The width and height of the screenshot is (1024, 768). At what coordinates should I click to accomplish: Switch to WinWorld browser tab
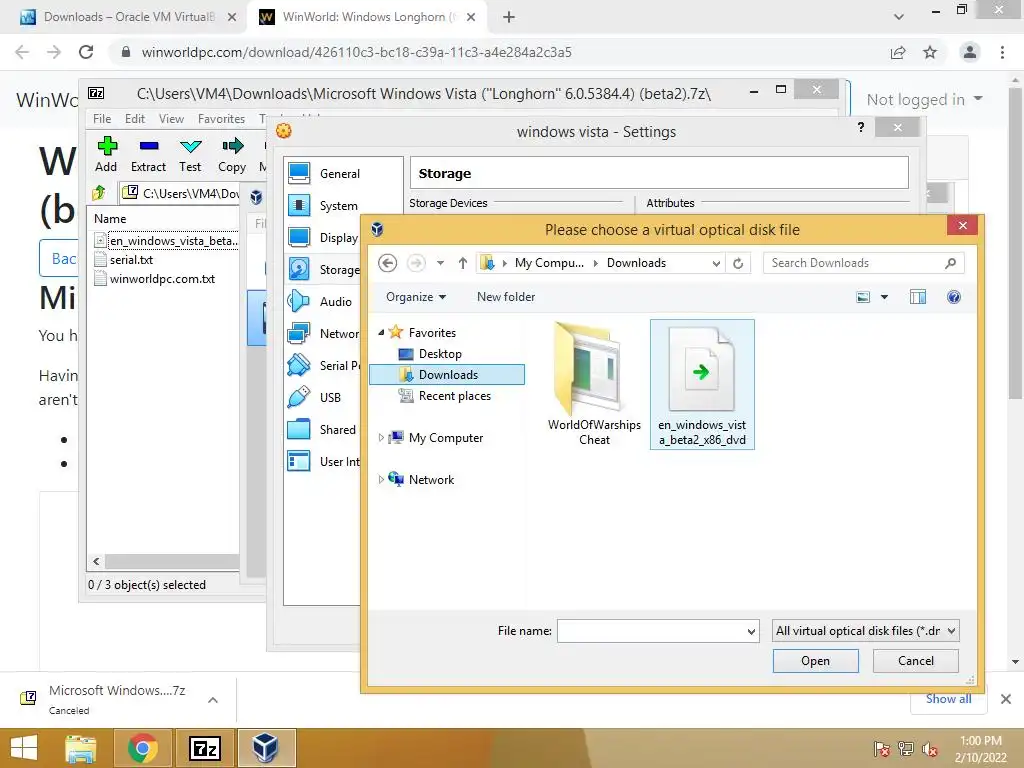pyautogui.click(x=366, y=17)
